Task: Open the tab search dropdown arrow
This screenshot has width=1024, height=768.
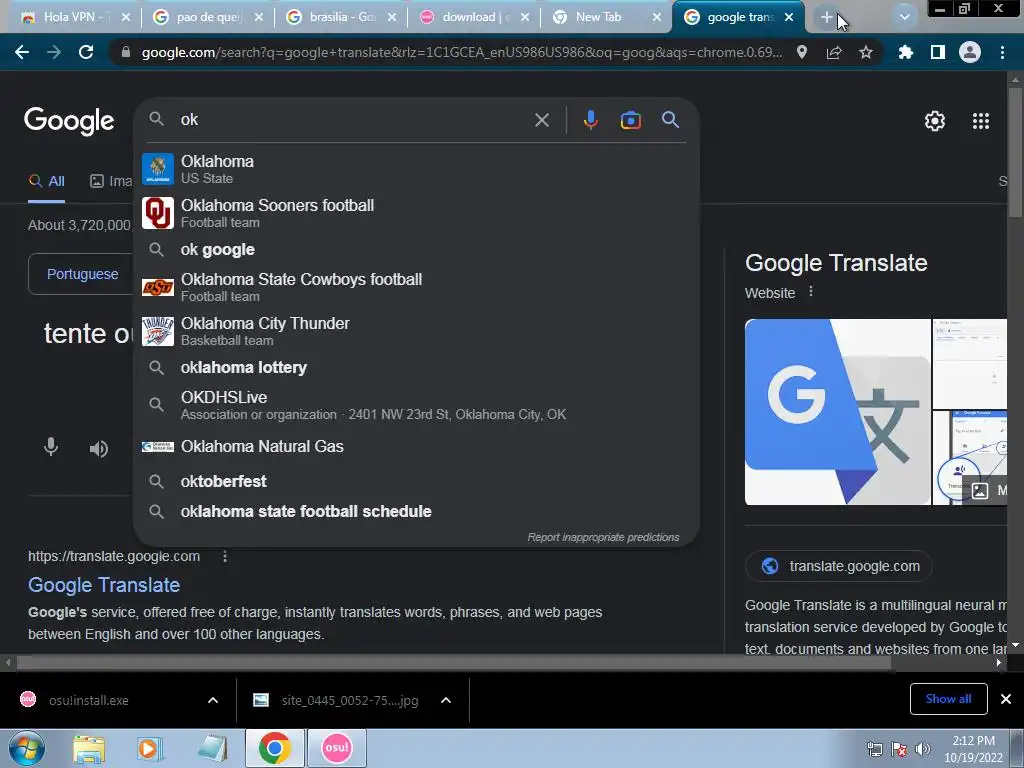Action: click(x=904, y=18)
